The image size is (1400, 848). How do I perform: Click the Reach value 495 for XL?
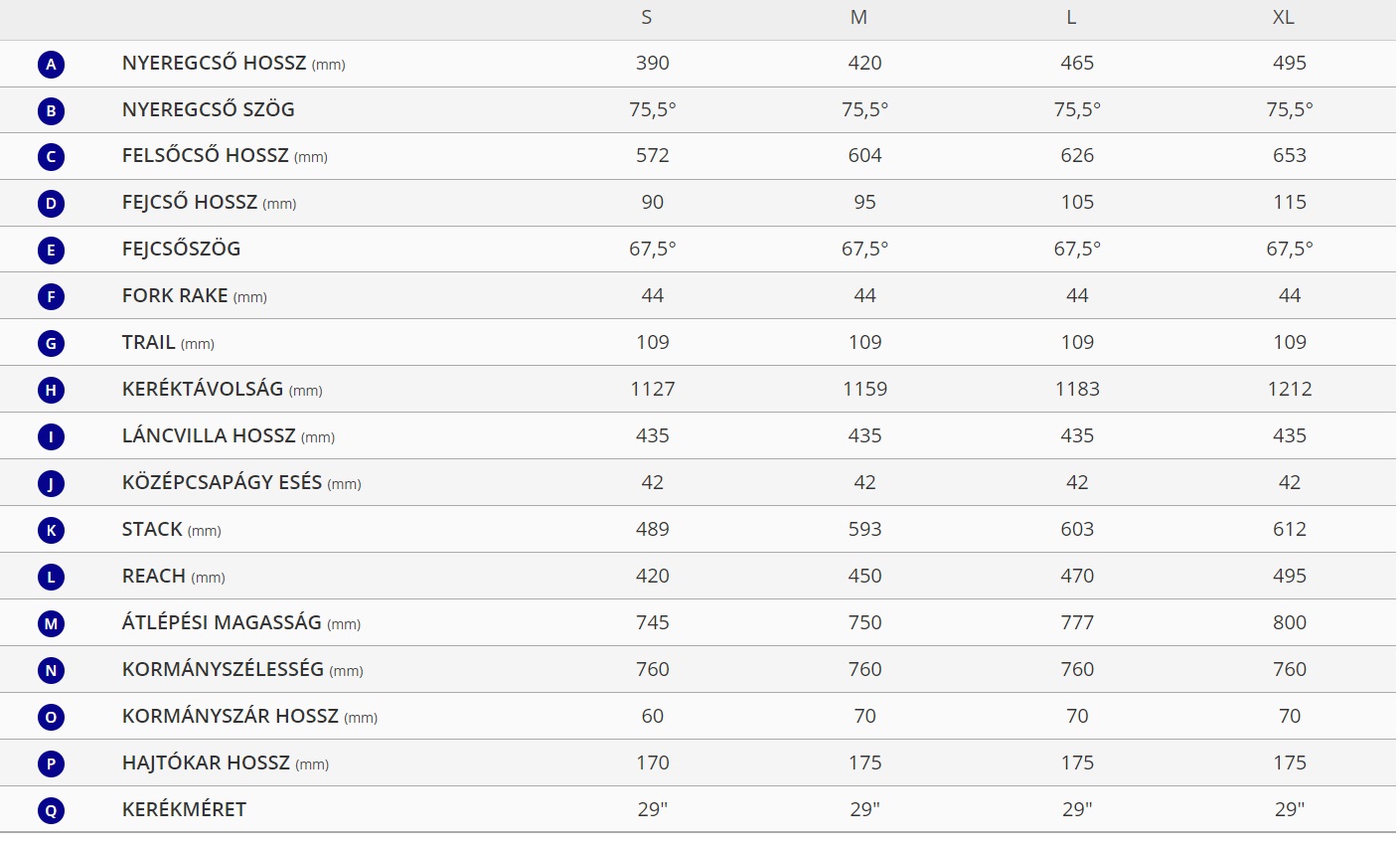click(1290, 576)
